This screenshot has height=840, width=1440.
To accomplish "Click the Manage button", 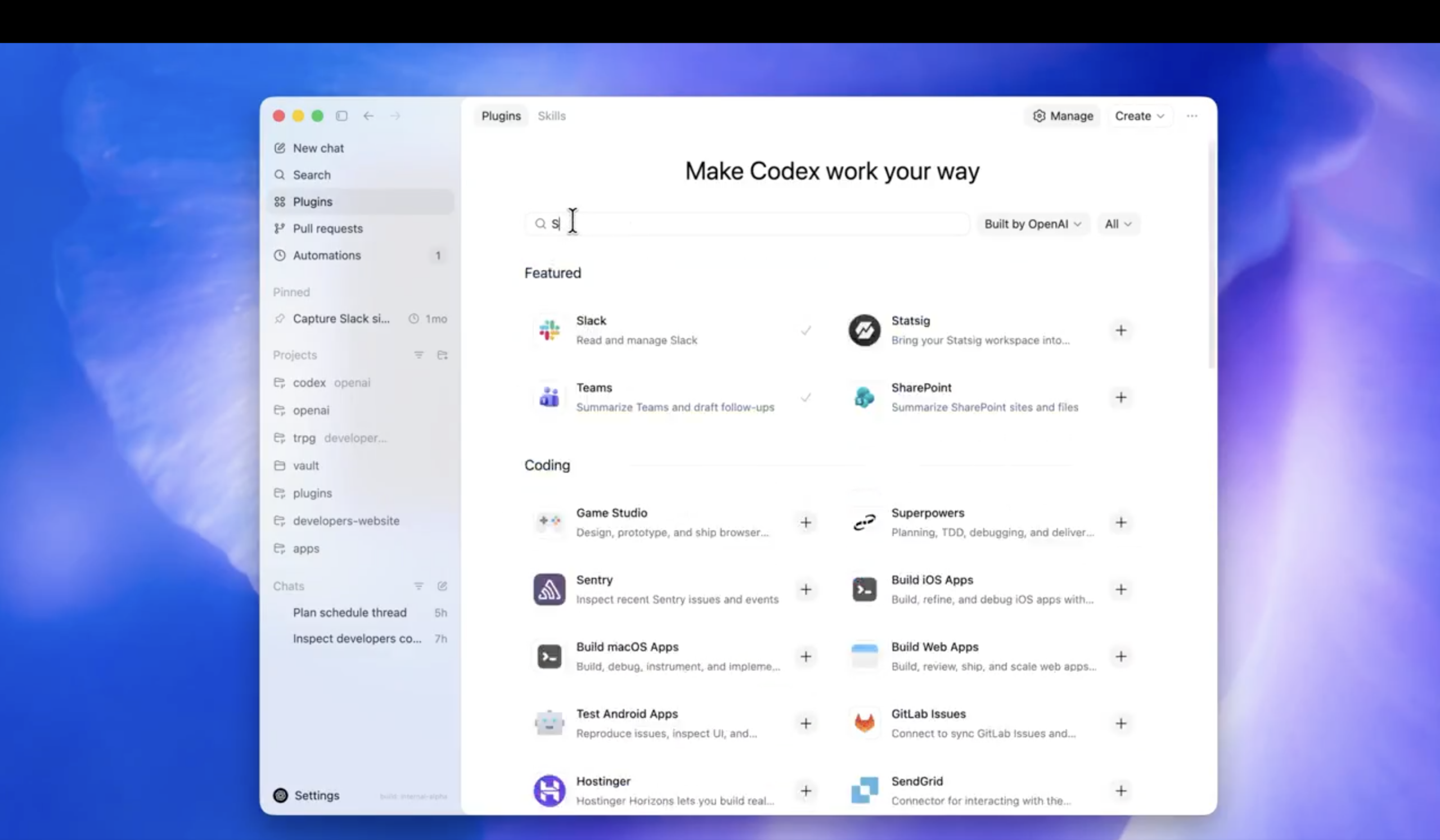I will (1063, 116).
